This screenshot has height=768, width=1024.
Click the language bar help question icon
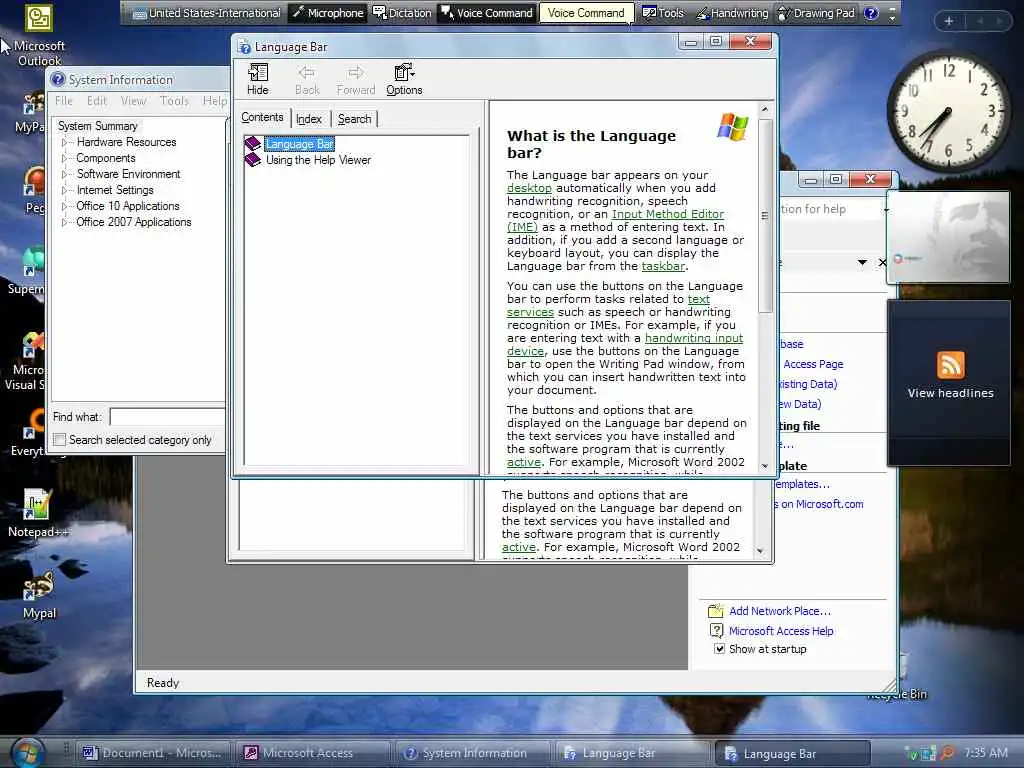pyautogui.click(x=871, y=13)
